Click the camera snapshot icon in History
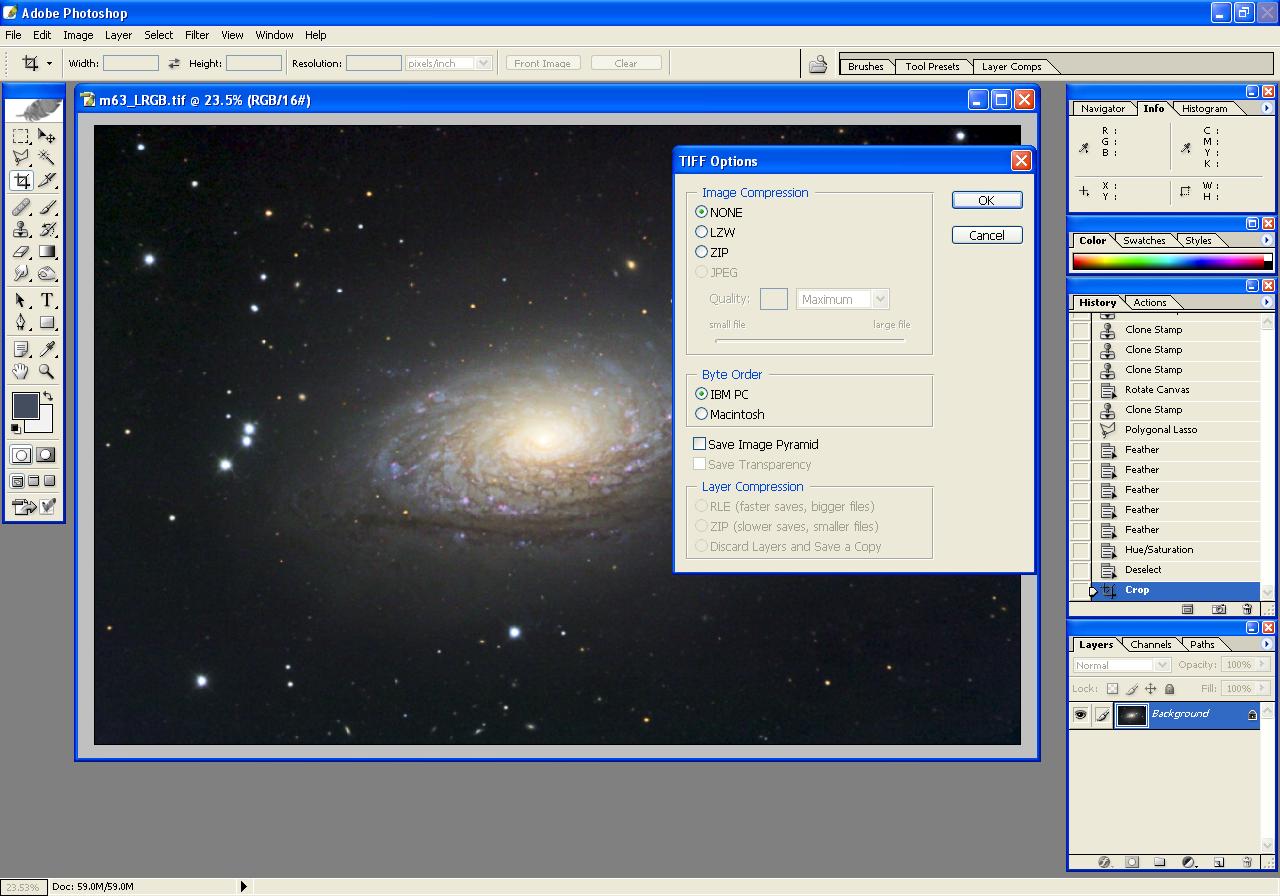 pos(1219,609)
